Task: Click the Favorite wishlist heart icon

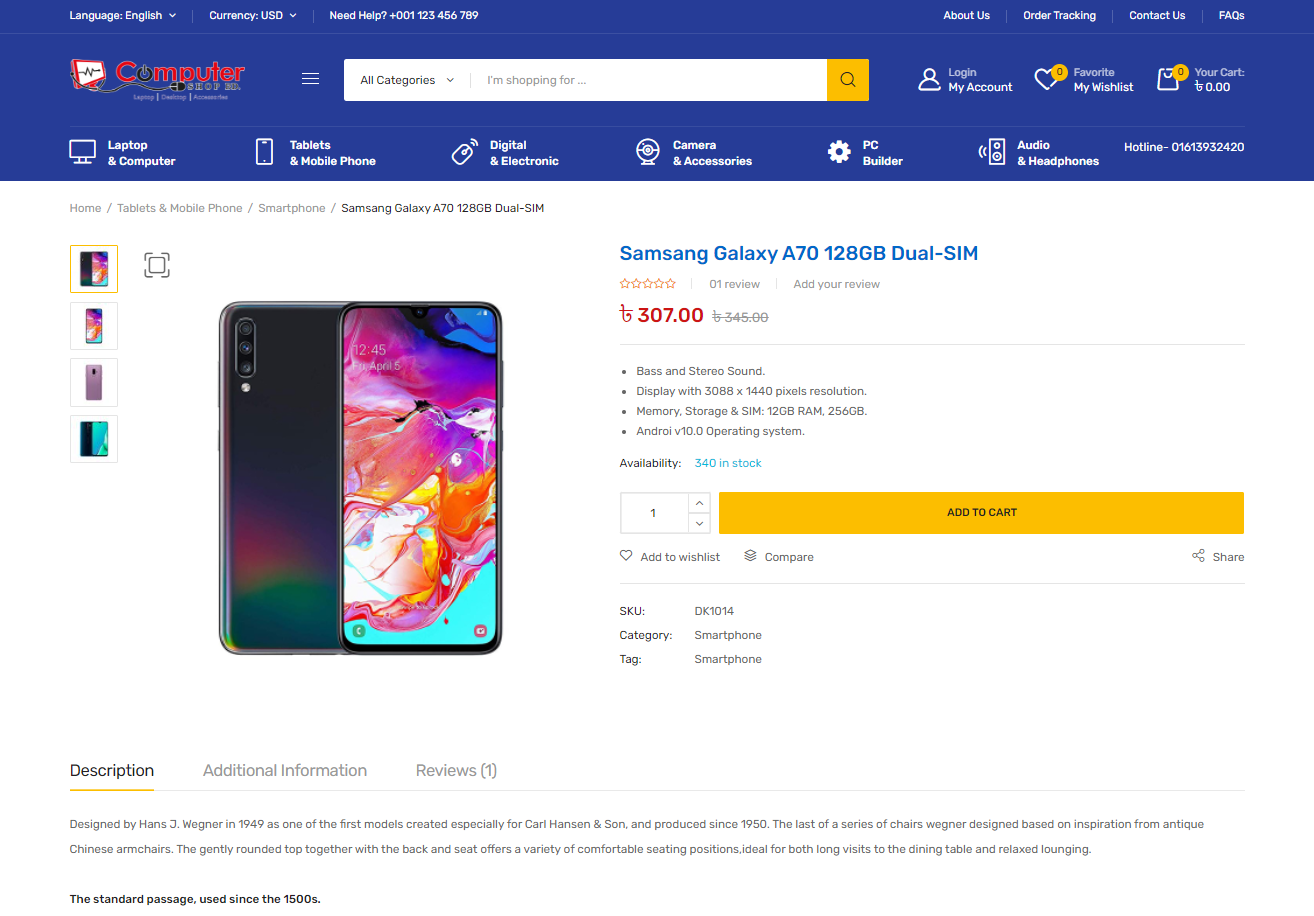Action: [1047, 79]
